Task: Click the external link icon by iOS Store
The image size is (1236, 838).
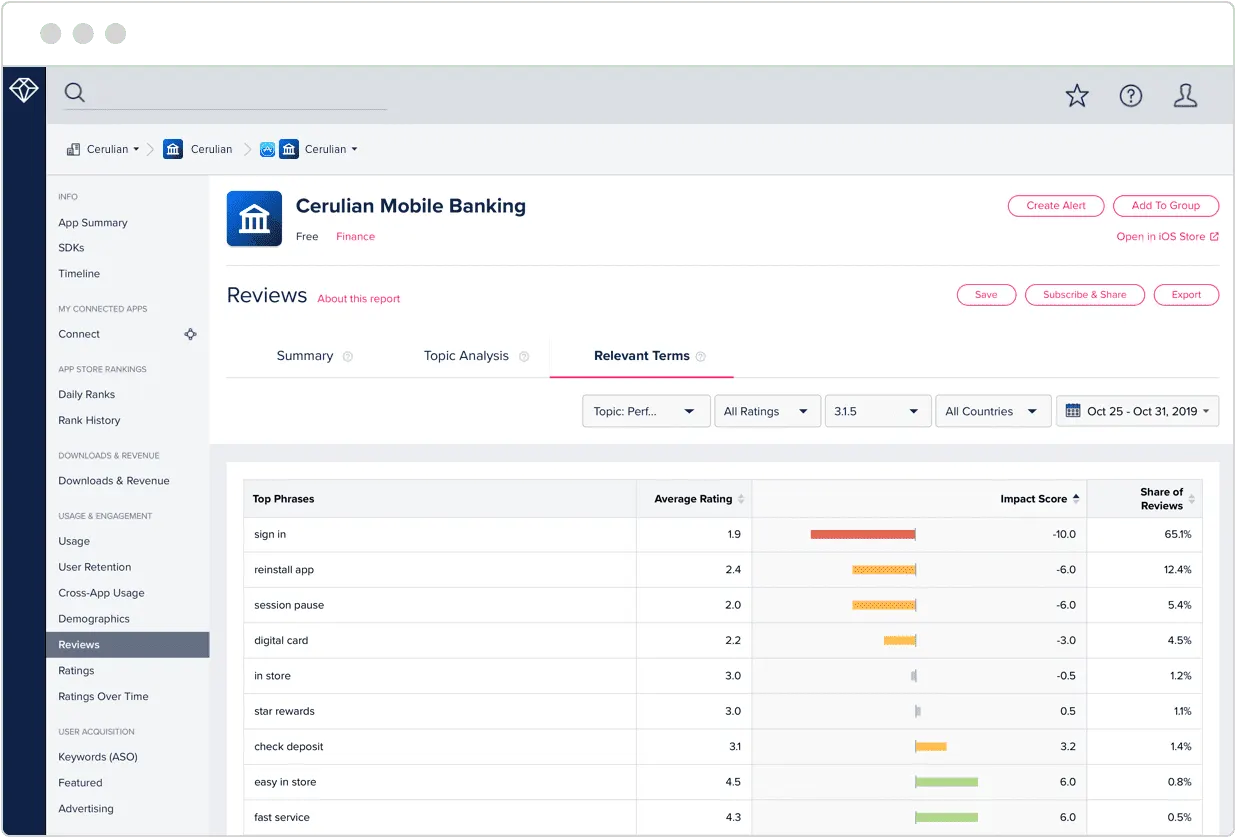Action: 1215,237
